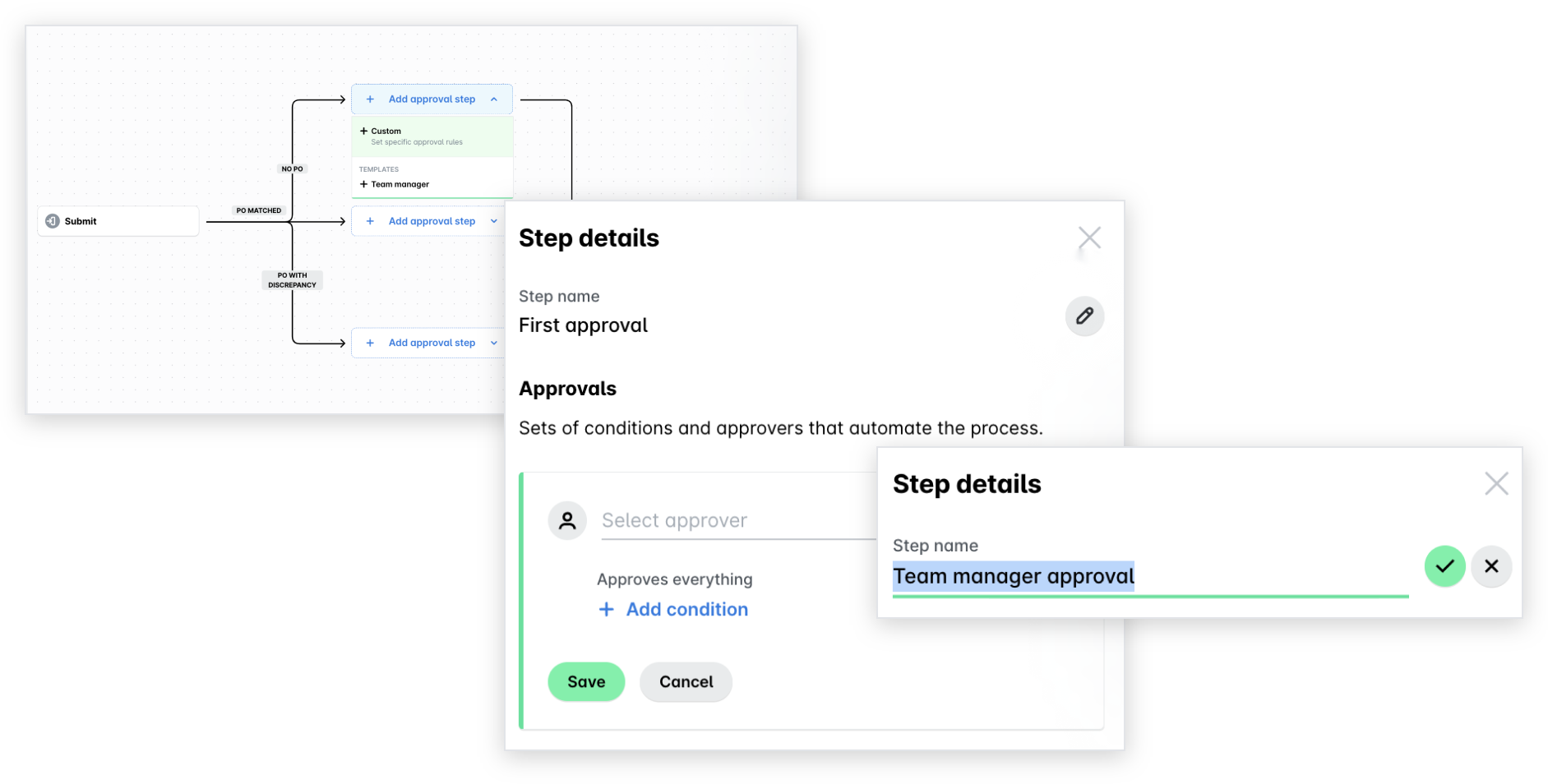Confirm step name with green checkmark

click(1444, 566)
